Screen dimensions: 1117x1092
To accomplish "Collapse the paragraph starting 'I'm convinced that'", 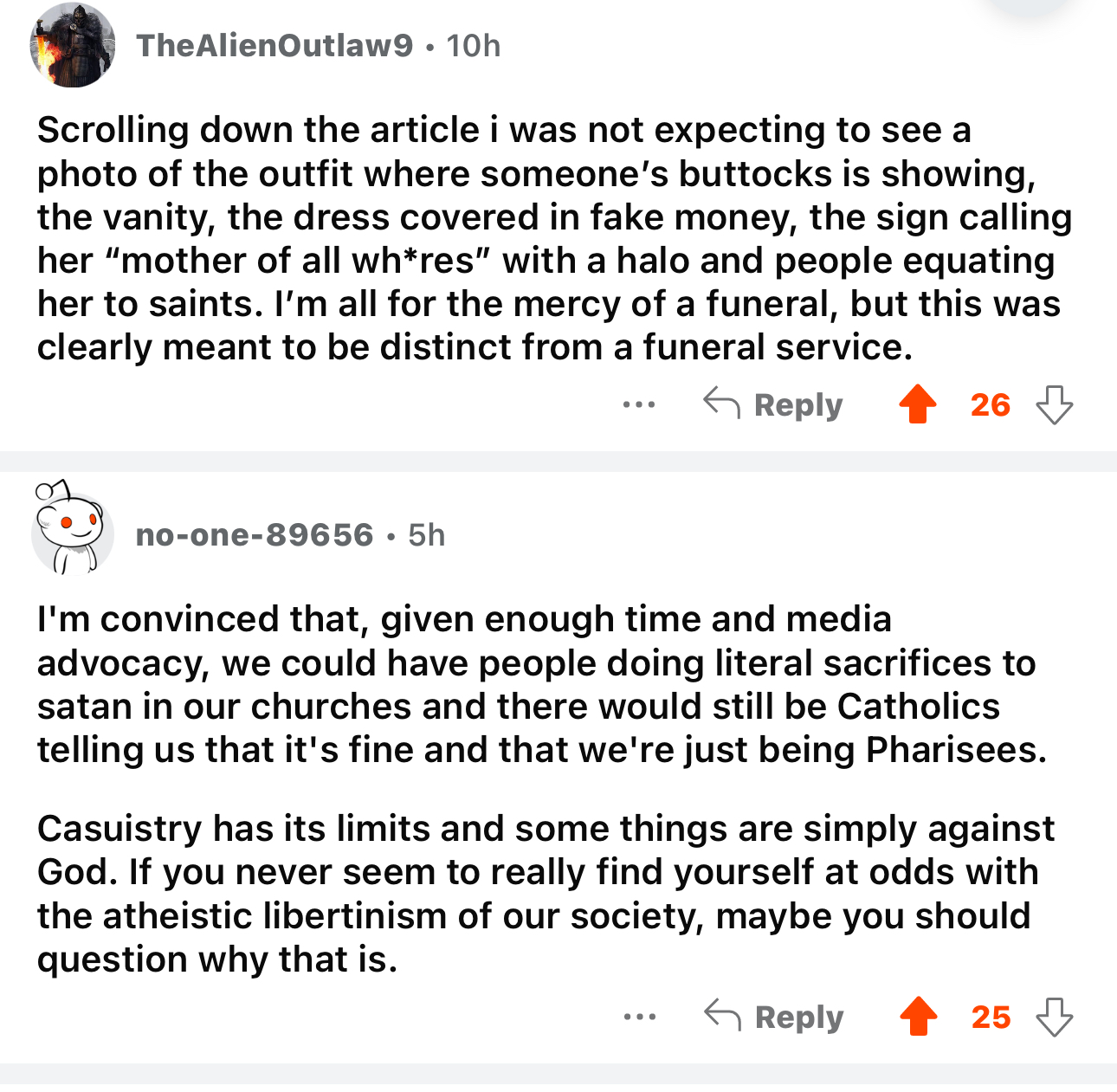I will (542, 684).
